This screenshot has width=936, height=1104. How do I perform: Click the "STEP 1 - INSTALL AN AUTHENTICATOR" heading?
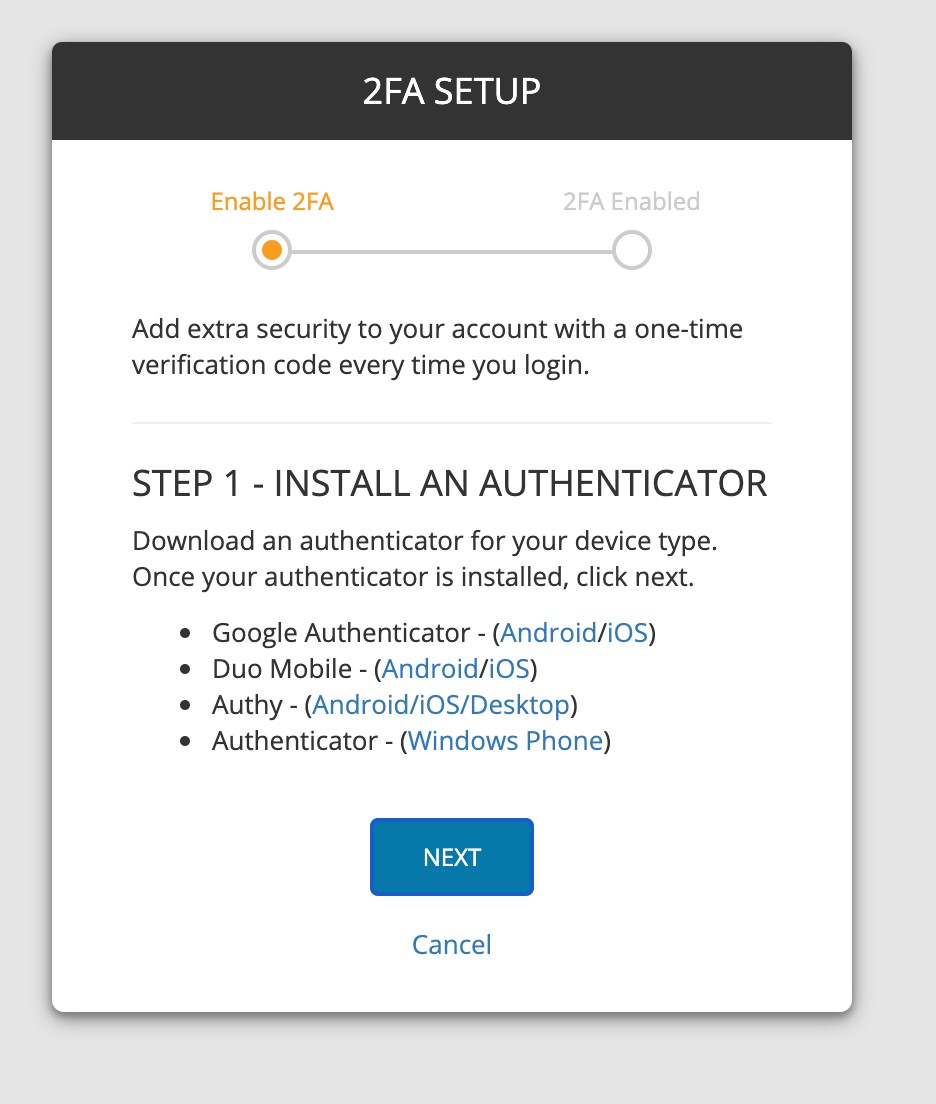click(x=450, y=484)
